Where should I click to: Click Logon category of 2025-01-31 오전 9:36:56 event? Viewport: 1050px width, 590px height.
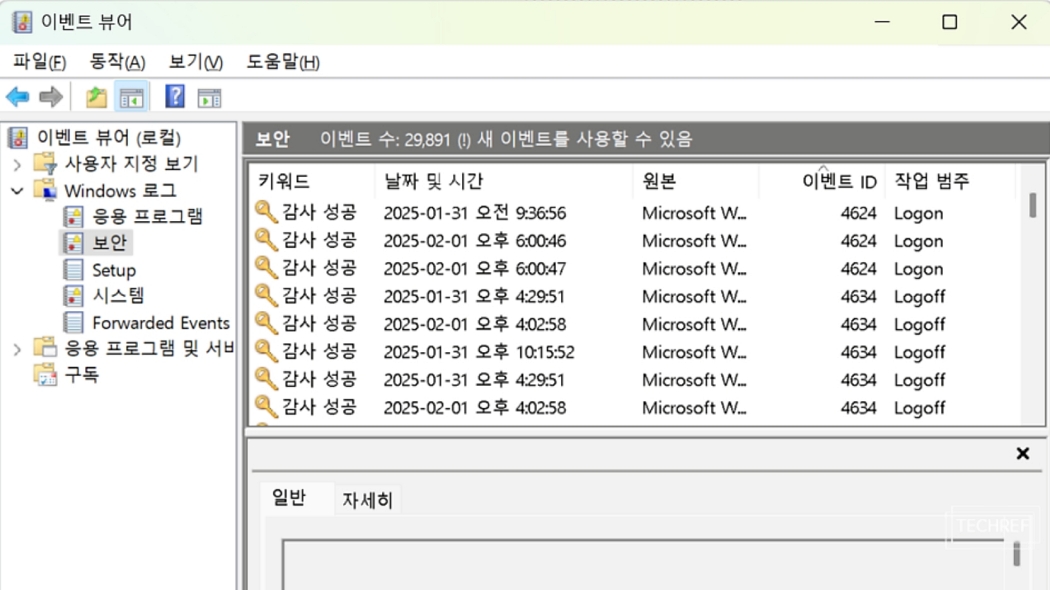coord(918,214)
